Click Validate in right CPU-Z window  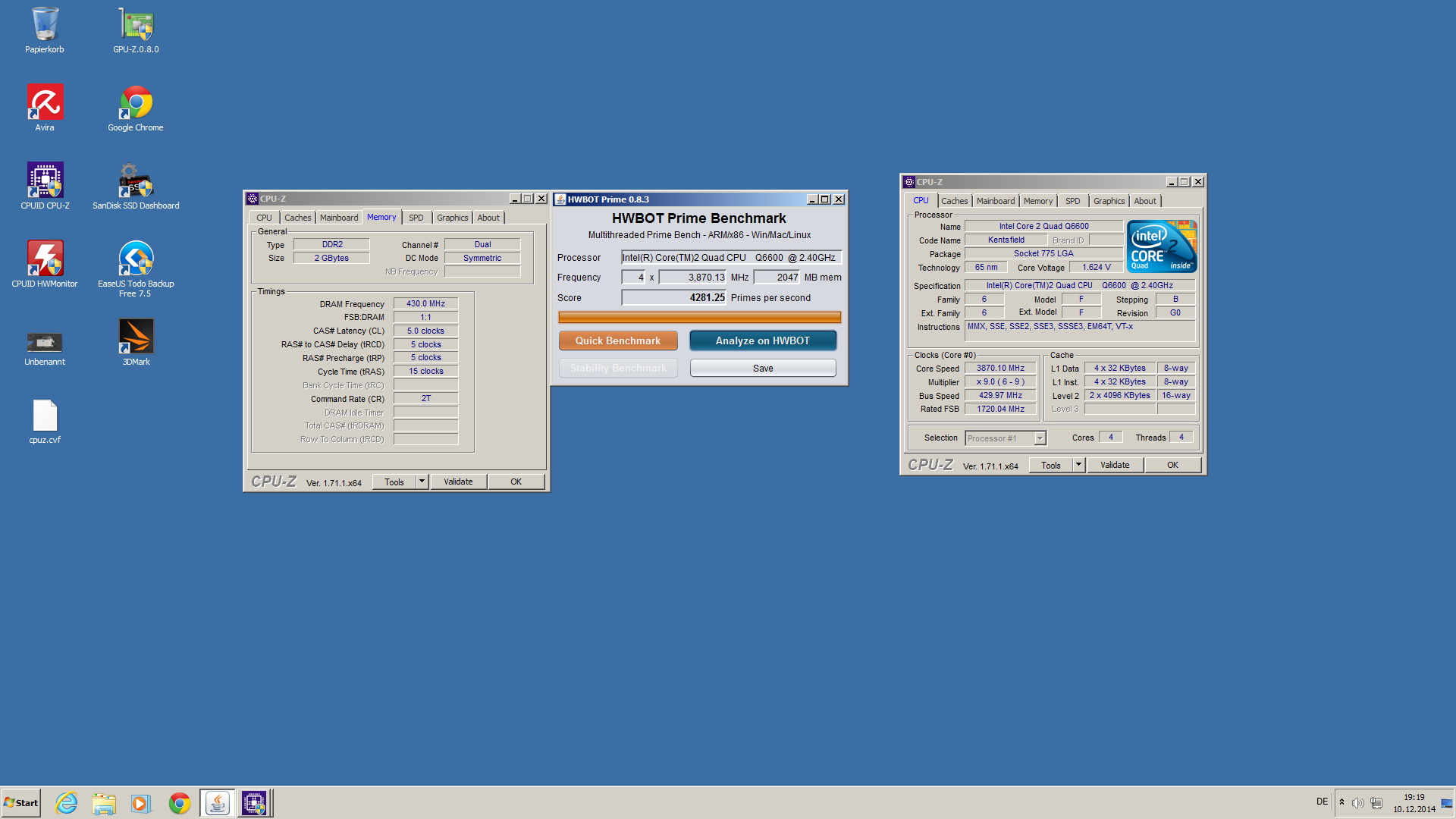click(1115, 466)
